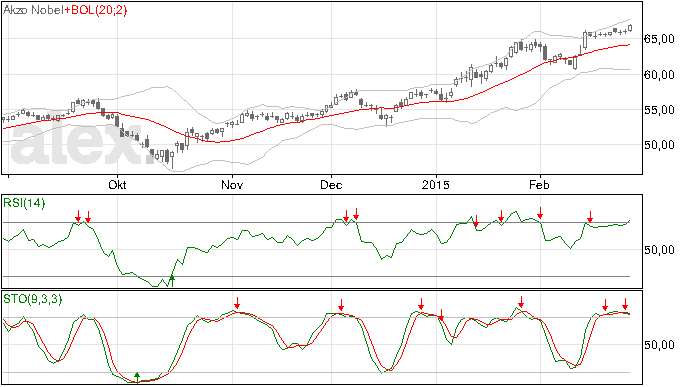This screenshot has height=387, width=690.
Task: Select the RSI(14) panel label
Action: pyautogui.click(x=24, y=203)
